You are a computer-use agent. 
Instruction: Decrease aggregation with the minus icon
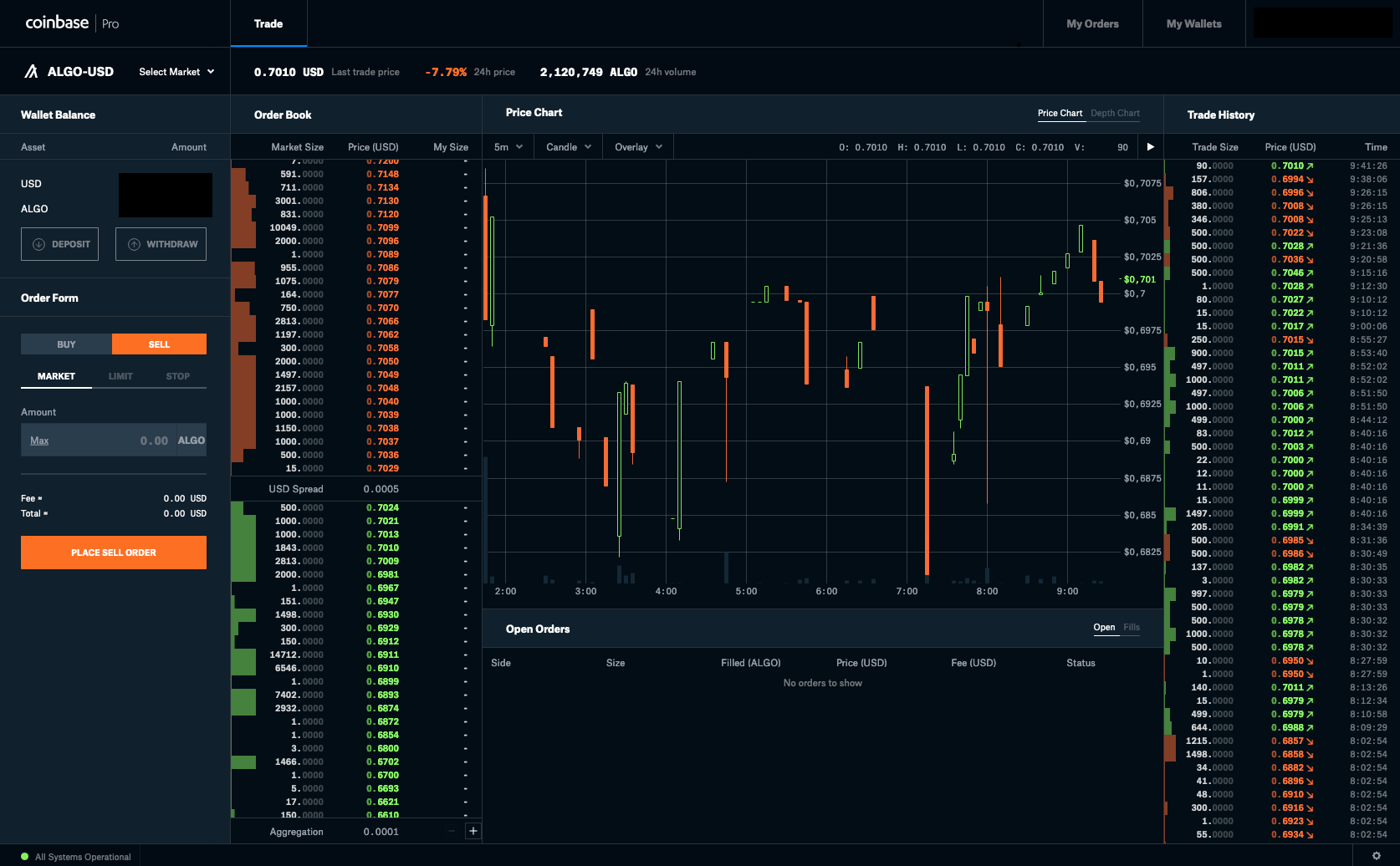coord(452,831)
